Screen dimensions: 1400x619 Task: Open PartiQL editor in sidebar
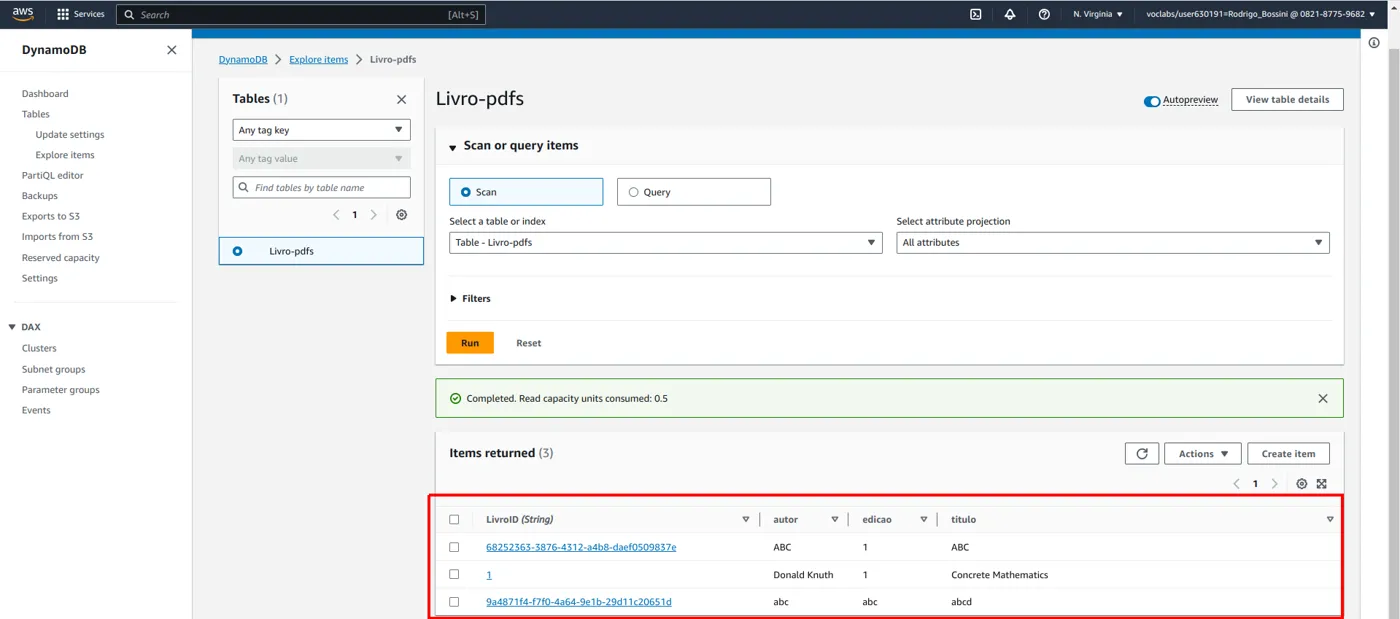click(x=53, y=175)
